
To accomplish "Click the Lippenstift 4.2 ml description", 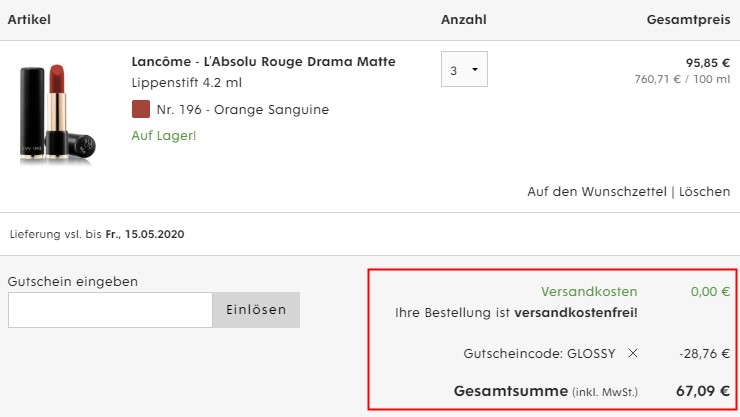I will (x=187, y=83).
